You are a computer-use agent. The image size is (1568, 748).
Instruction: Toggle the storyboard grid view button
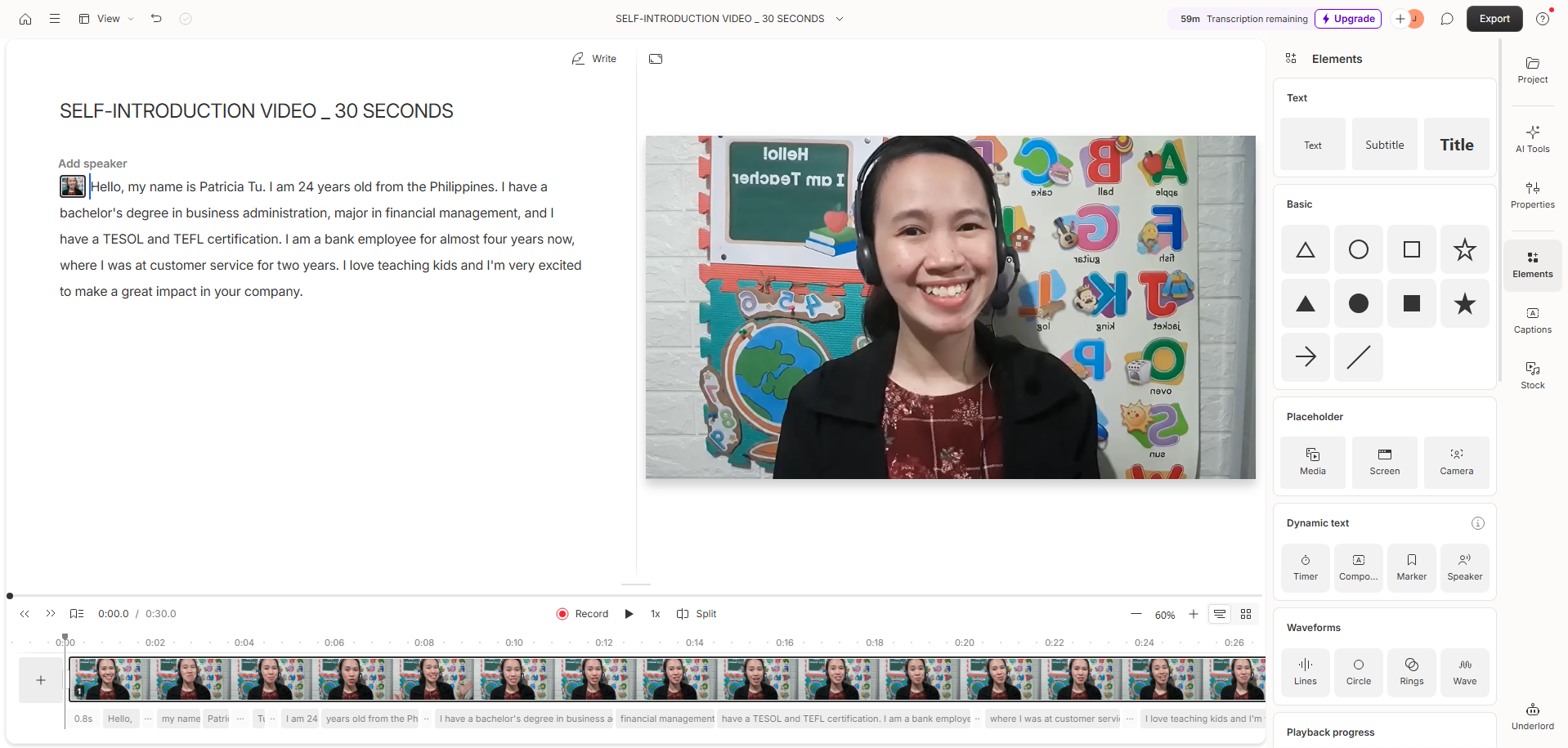(1246, 614)
